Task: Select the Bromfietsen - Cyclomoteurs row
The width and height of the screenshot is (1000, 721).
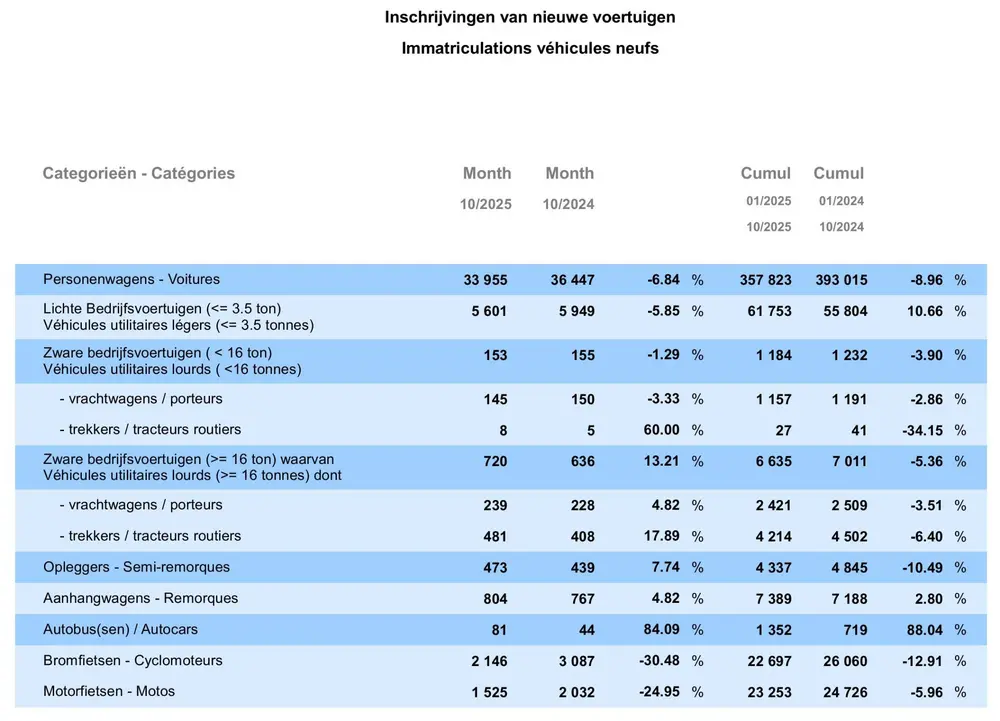Action: click(x=133, y=661)
